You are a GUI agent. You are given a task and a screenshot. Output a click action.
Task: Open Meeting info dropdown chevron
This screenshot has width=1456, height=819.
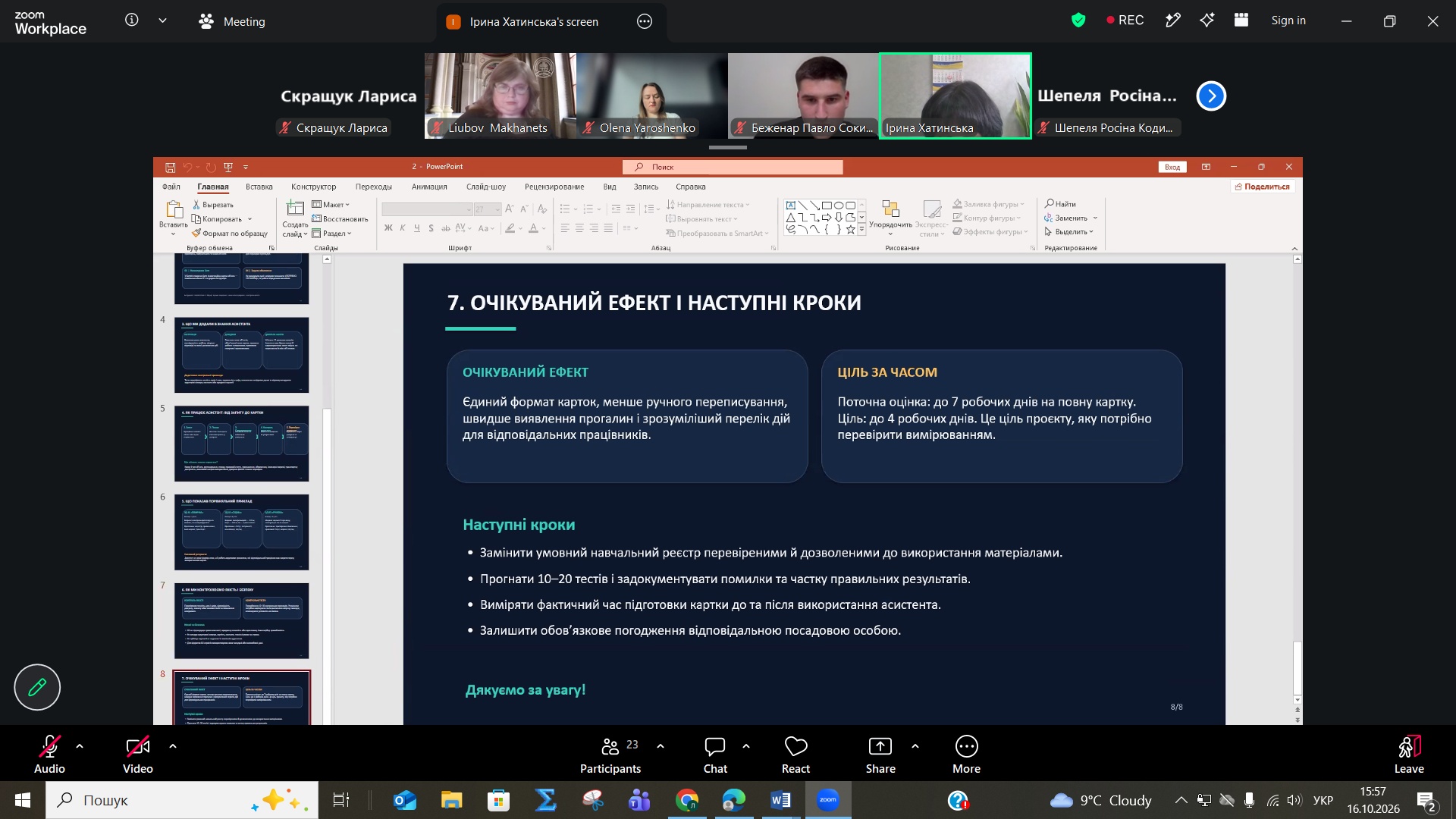pos(162,20)
